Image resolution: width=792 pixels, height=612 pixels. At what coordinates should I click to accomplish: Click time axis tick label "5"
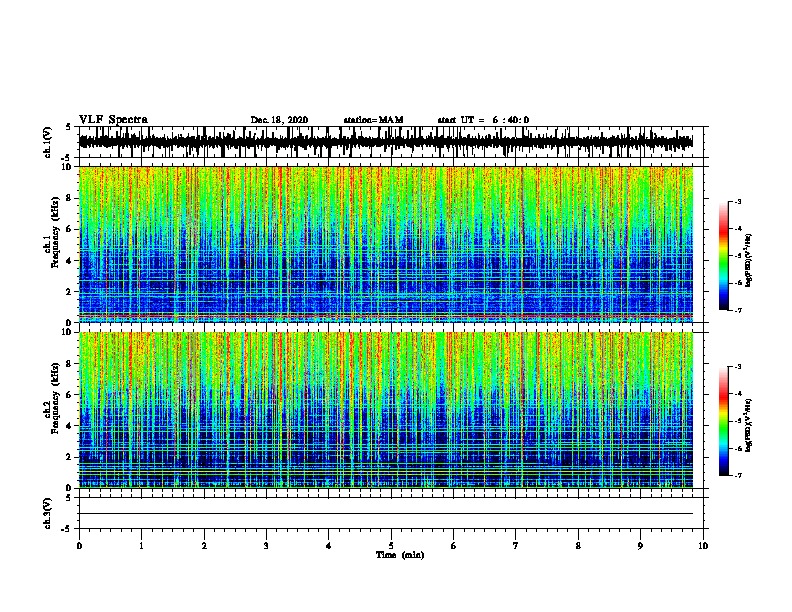tap(391, 546)
